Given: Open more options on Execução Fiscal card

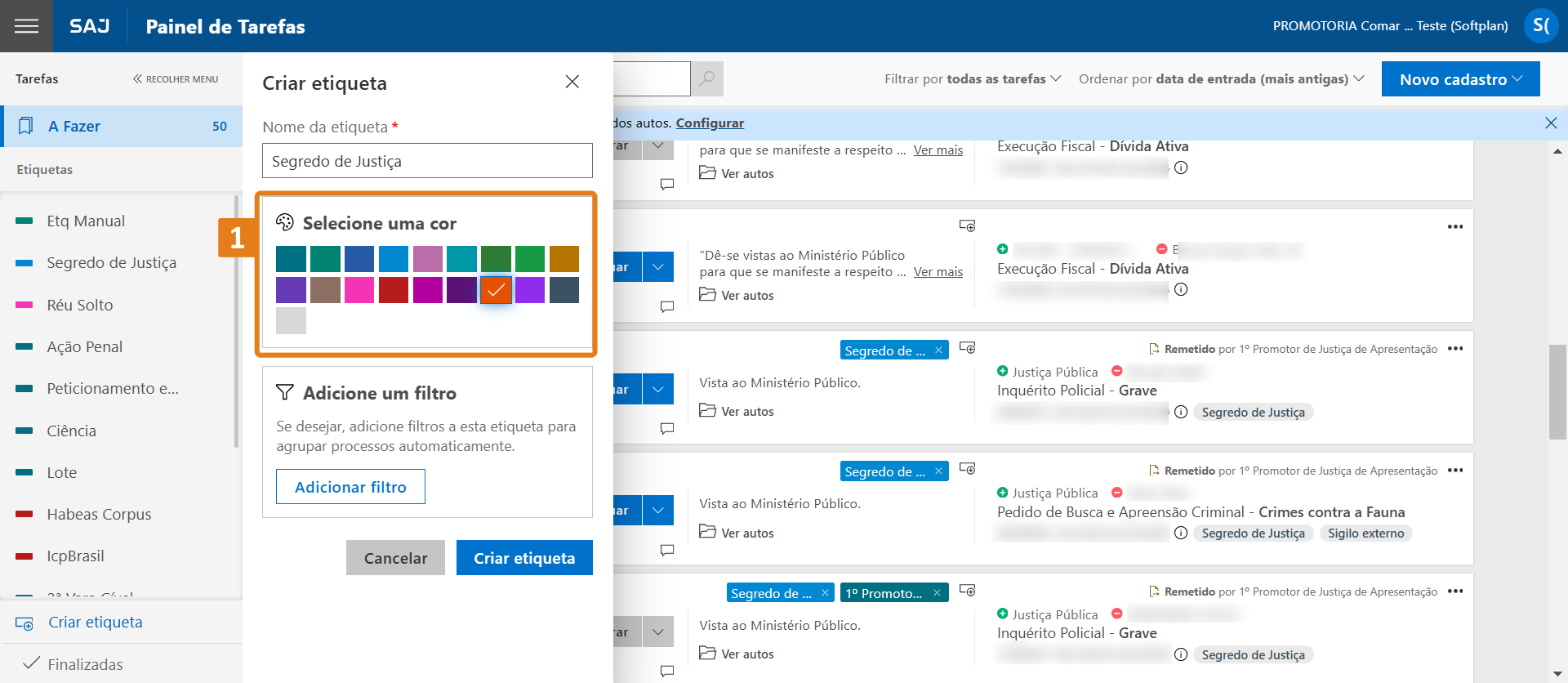Looking at the screenshot, I should (1454, 227).
